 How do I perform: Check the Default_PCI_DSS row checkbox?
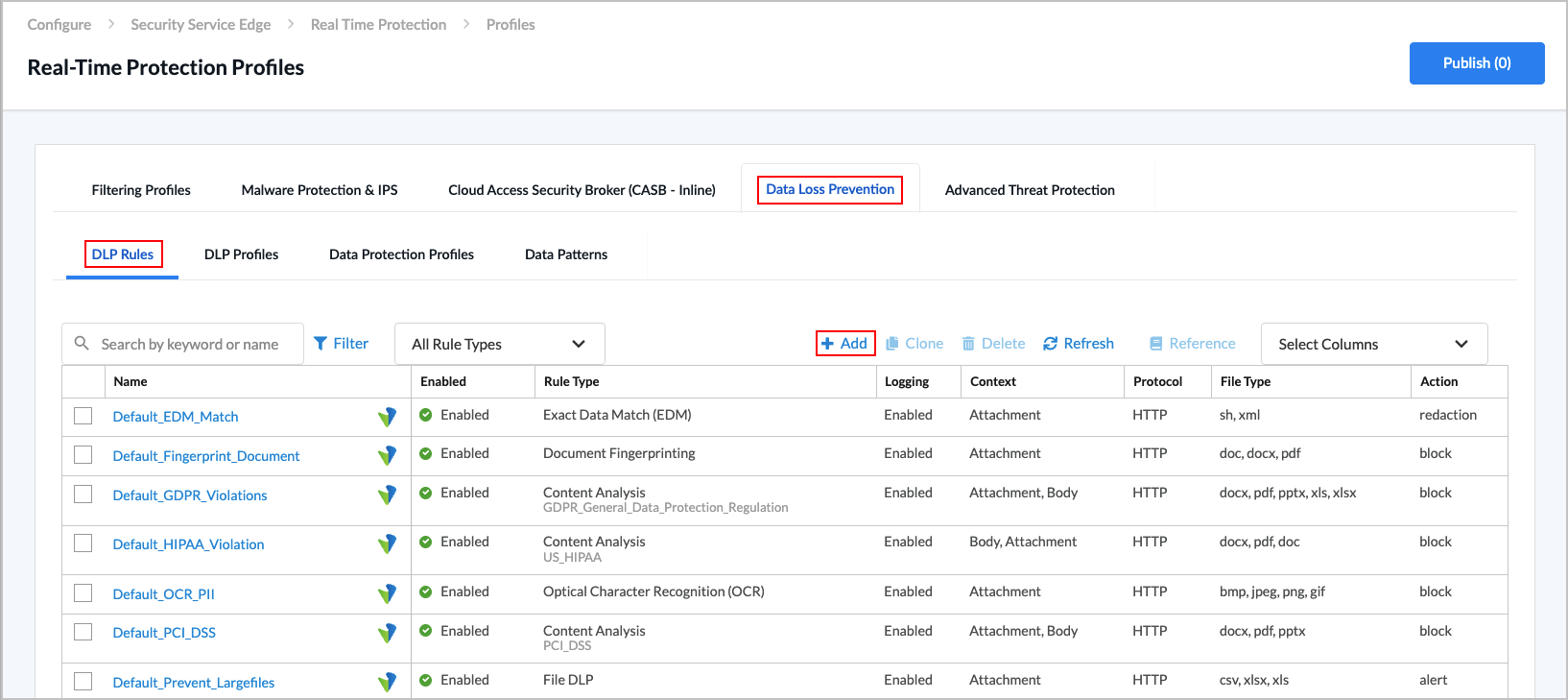[x=83, y=632]
